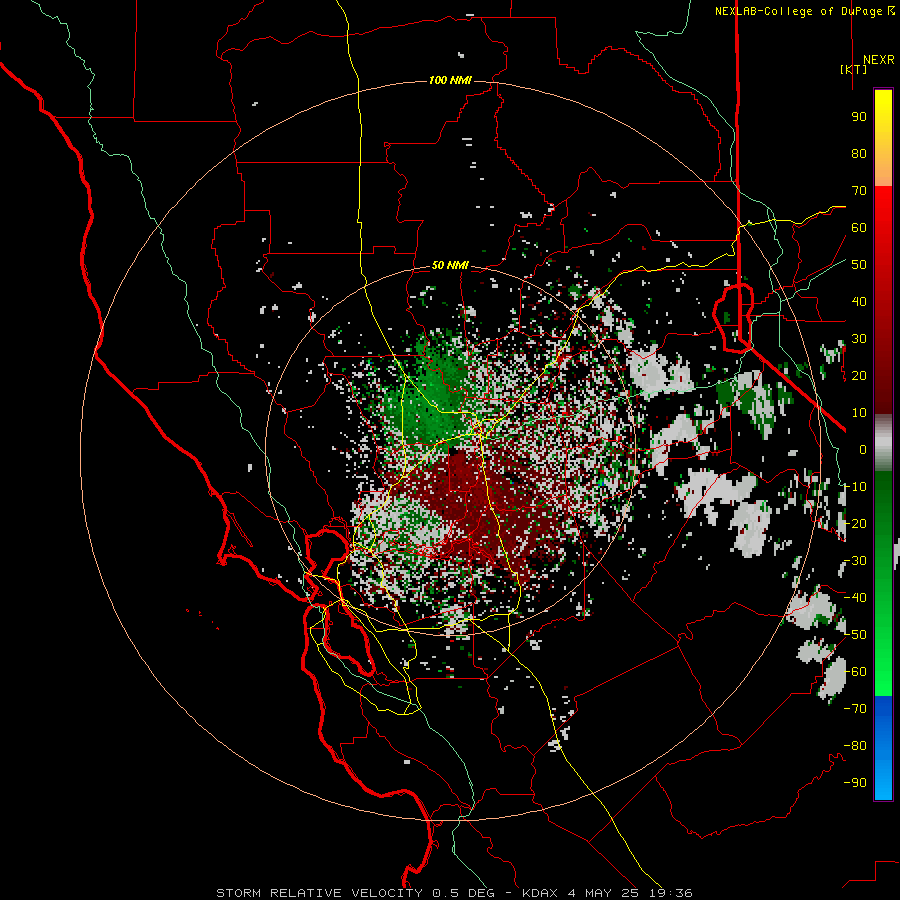Select the -60 value on the scale

pos(855,672)
